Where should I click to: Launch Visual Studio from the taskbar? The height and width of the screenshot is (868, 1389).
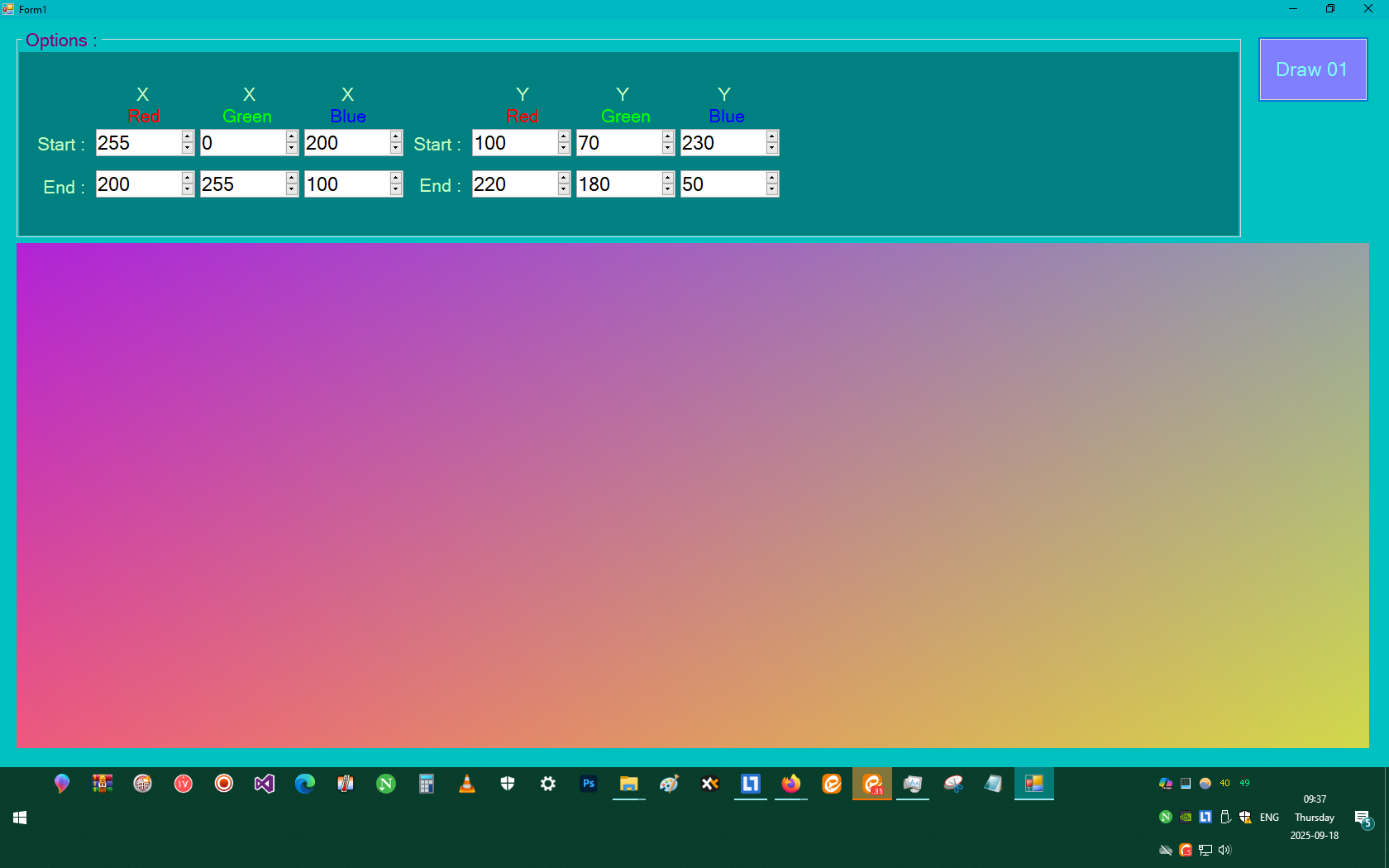(x=264, y=784)
